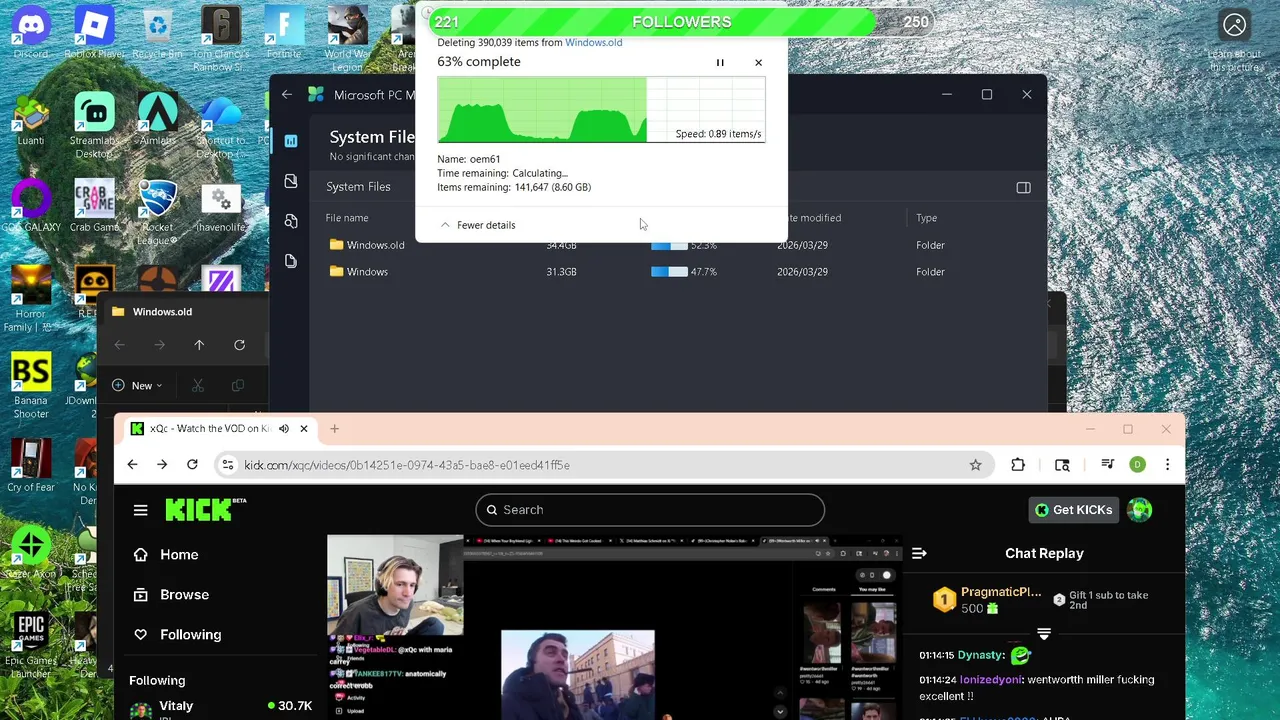Image resolution: width=1280 pixels, height=720 pixels.
Task: Refresh the Windows.old Explorer window
Action: (239, 345)
